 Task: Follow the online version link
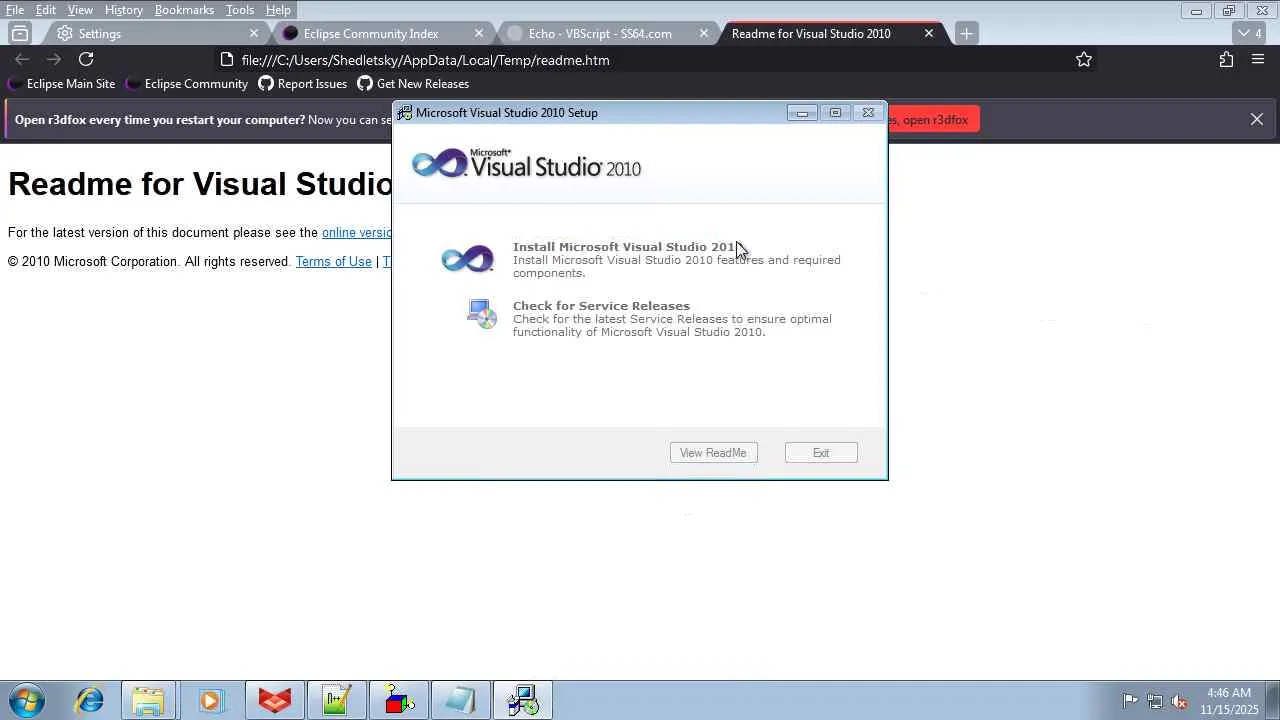[x=357, y=233]
